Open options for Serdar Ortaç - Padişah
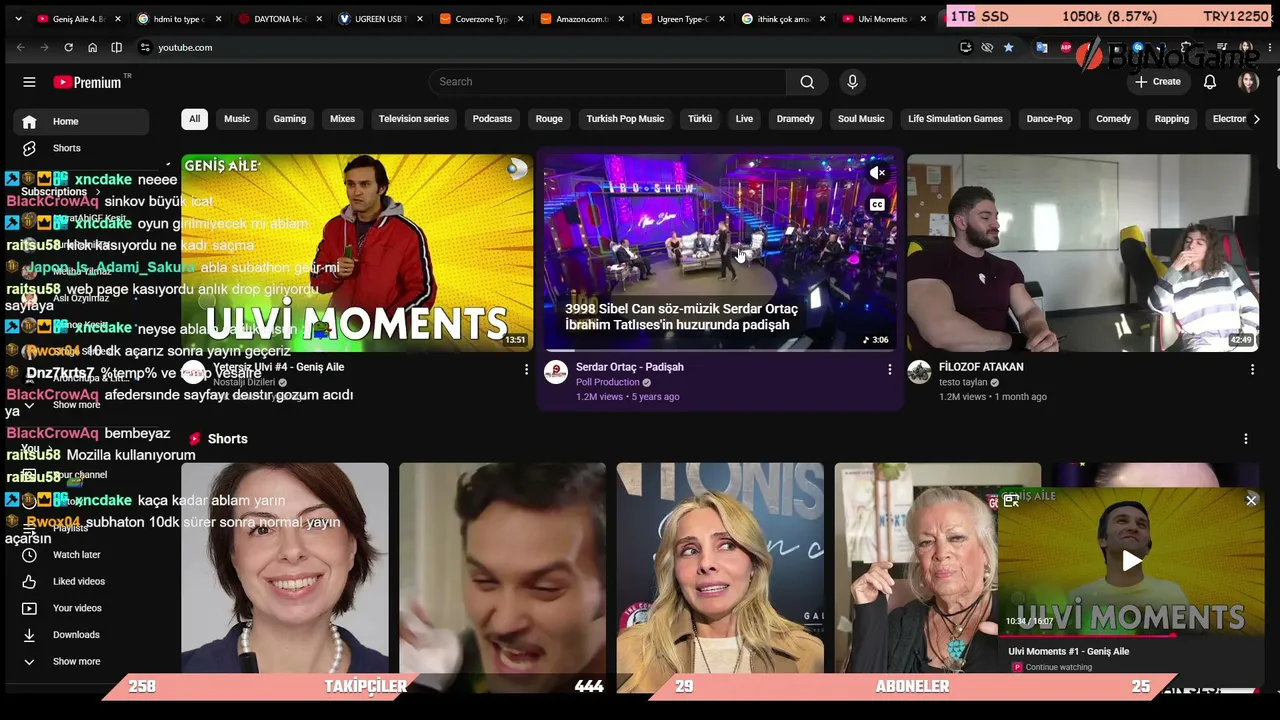This screenshot has height=720, width=1280. tap(889, 369)
